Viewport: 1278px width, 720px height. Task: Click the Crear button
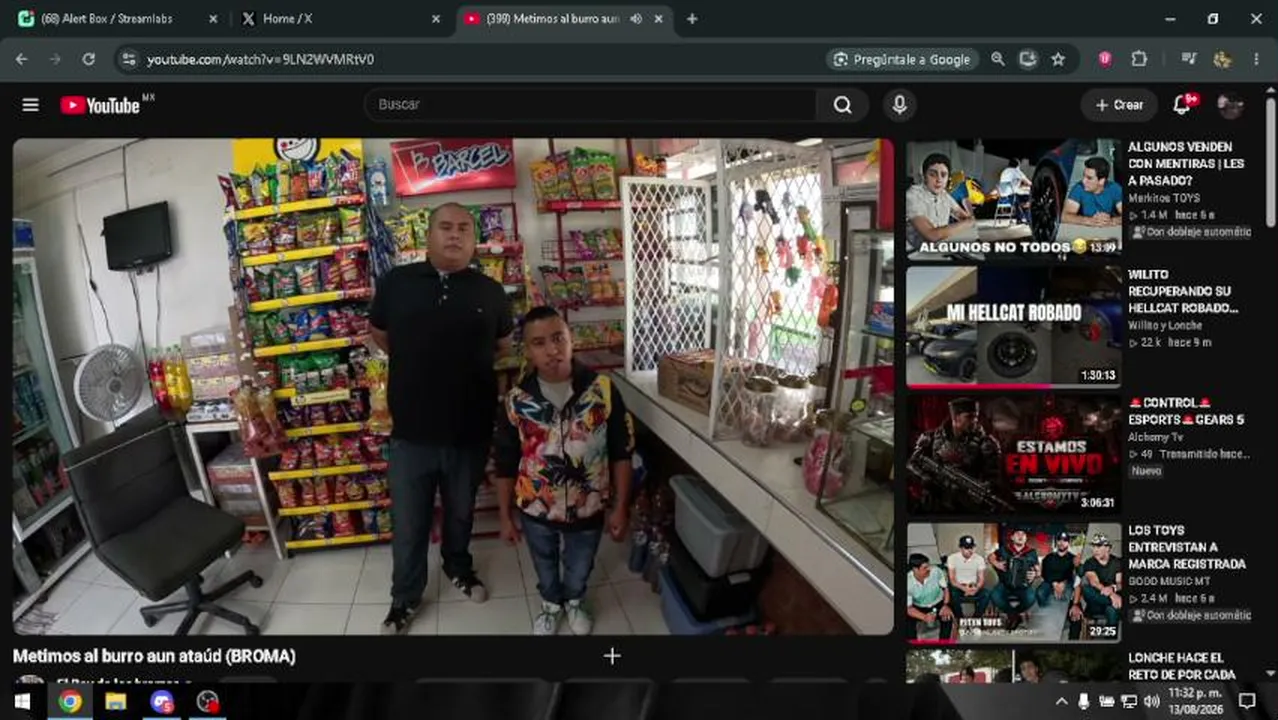pyautogui.click(x=1119, y=105)
